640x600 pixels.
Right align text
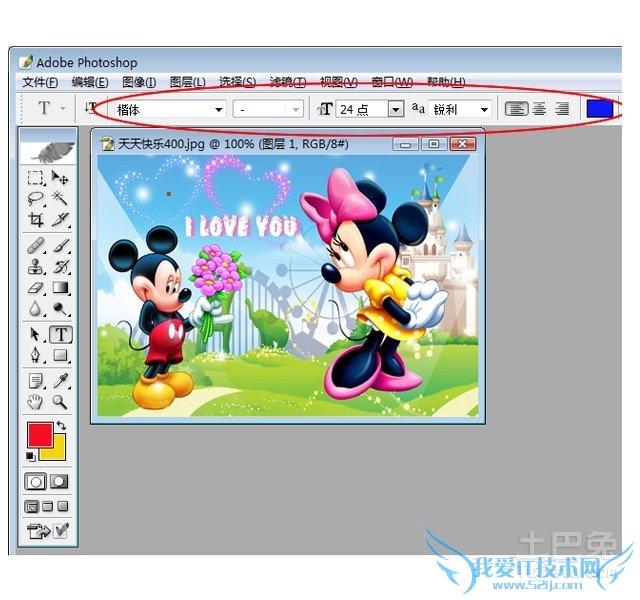[562, 109]
